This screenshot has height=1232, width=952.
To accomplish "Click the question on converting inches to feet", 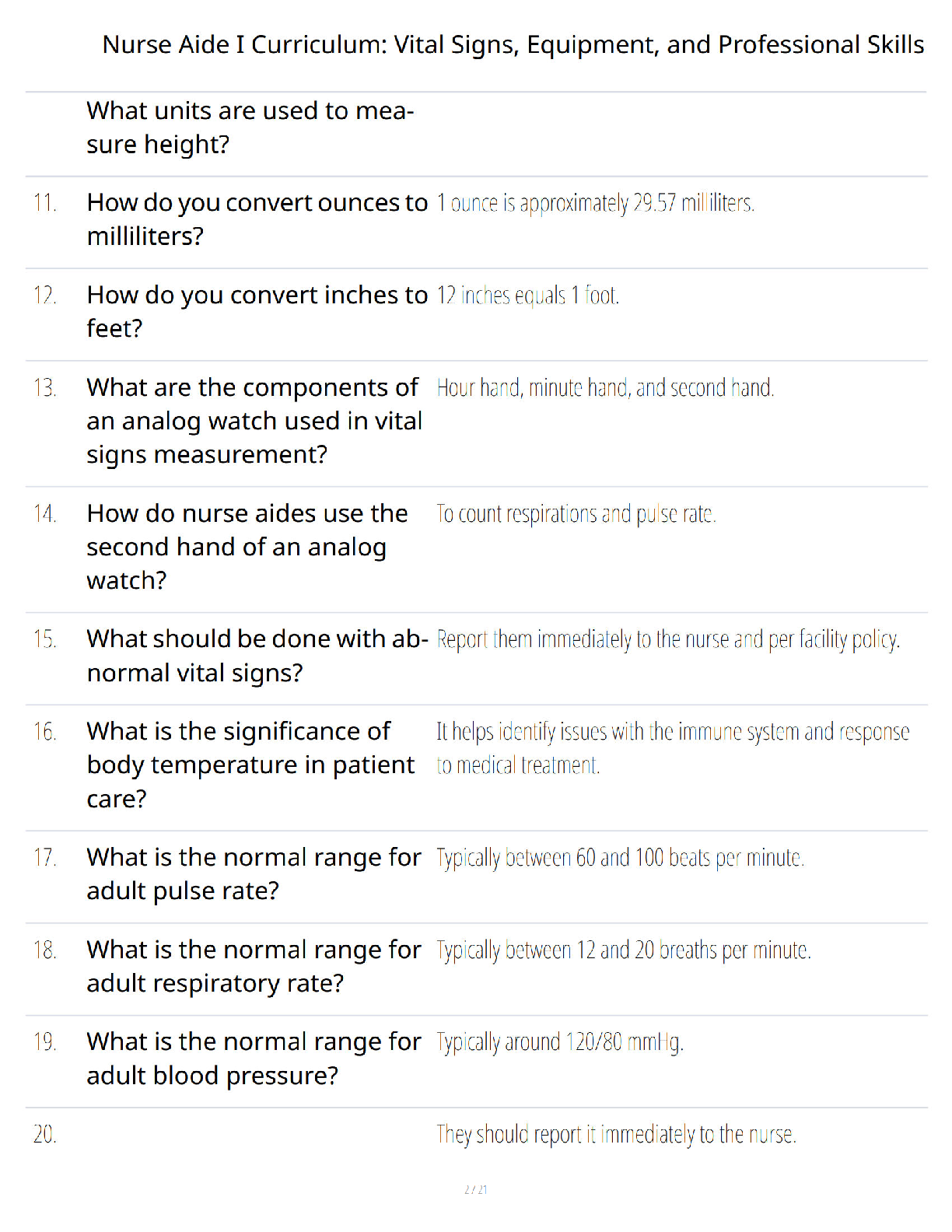I will point(257,312).
